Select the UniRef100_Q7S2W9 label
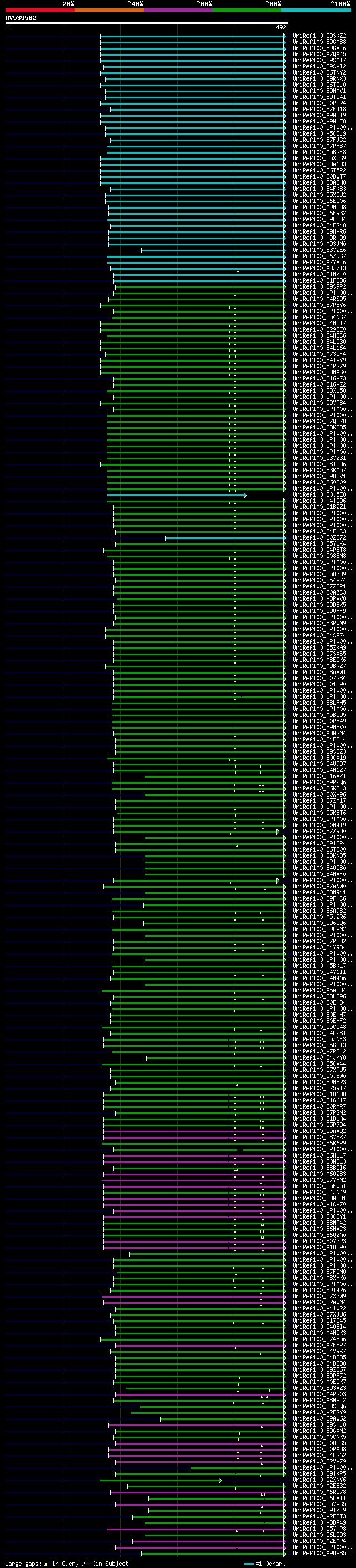The height and width of the screenshot is (1568, 356). 319,1296
